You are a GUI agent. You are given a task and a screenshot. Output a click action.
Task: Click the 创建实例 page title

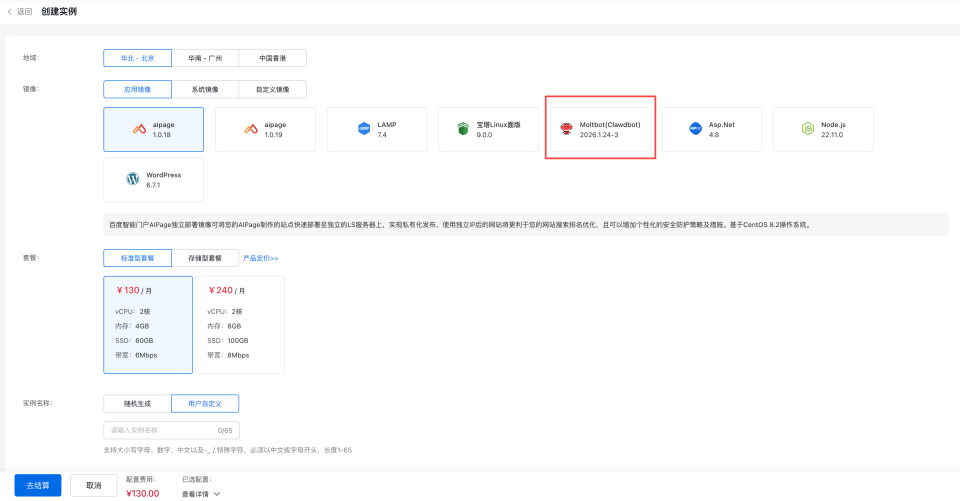pos(59,12)
